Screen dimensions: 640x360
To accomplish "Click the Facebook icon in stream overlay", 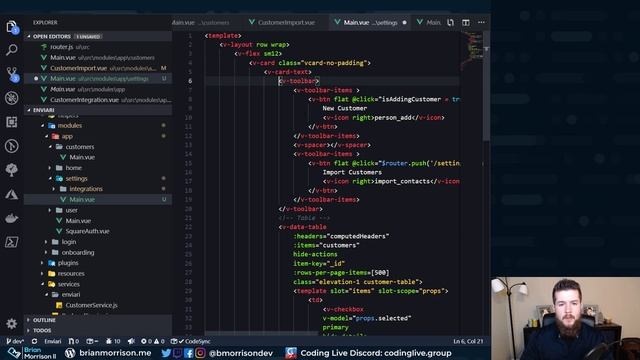I will 189,353.
